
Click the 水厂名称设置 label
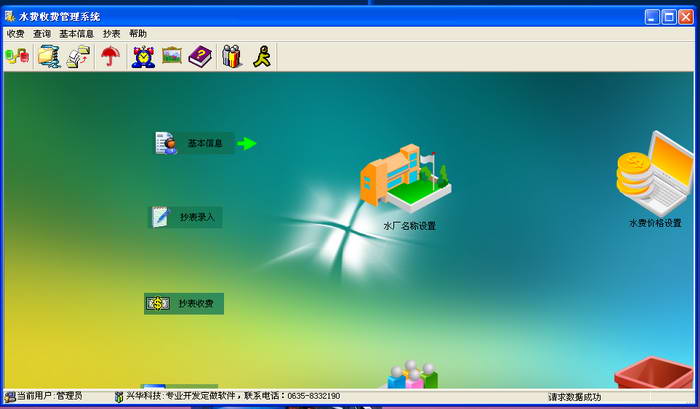[x=409, y=226]
